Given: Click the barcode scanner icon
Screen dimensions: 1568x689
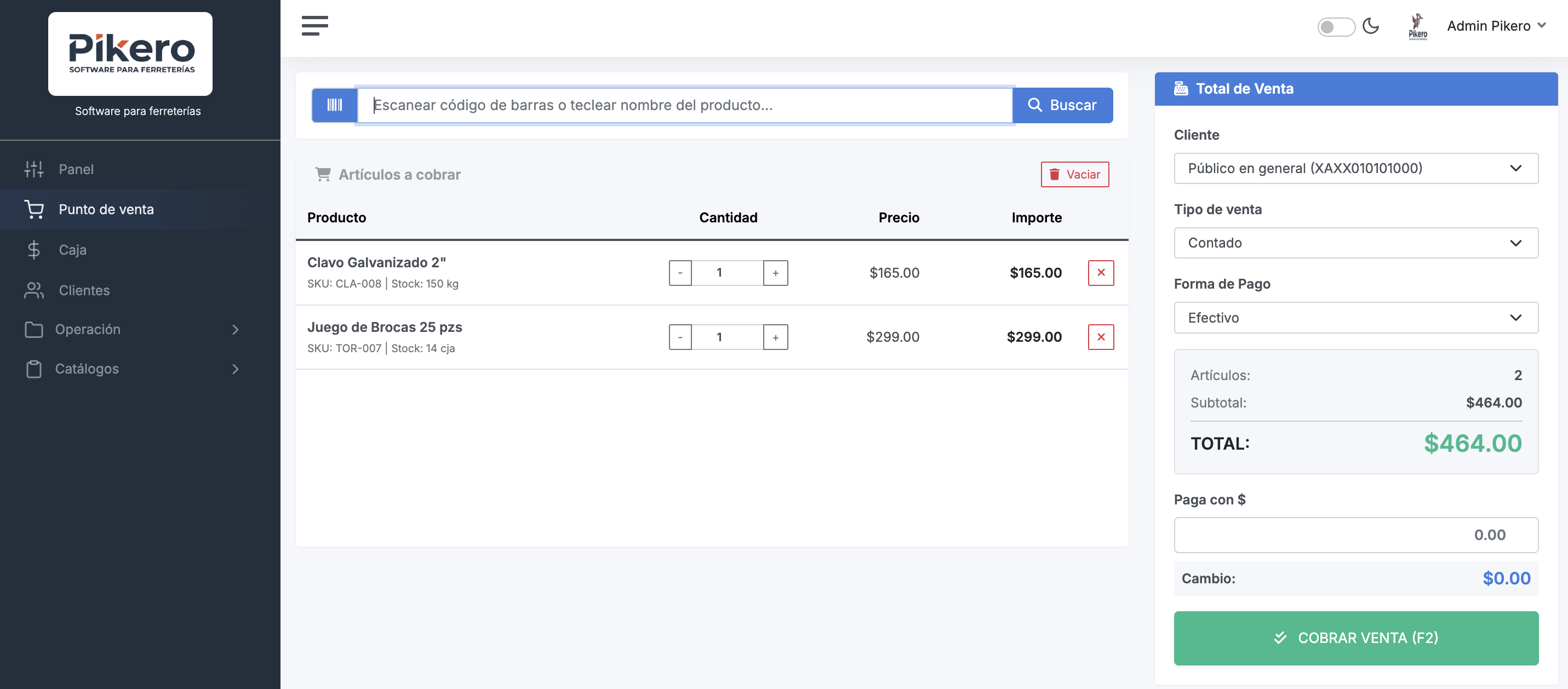Looking at the screenshot, I should pyautogui.click(x=334, y=105).
